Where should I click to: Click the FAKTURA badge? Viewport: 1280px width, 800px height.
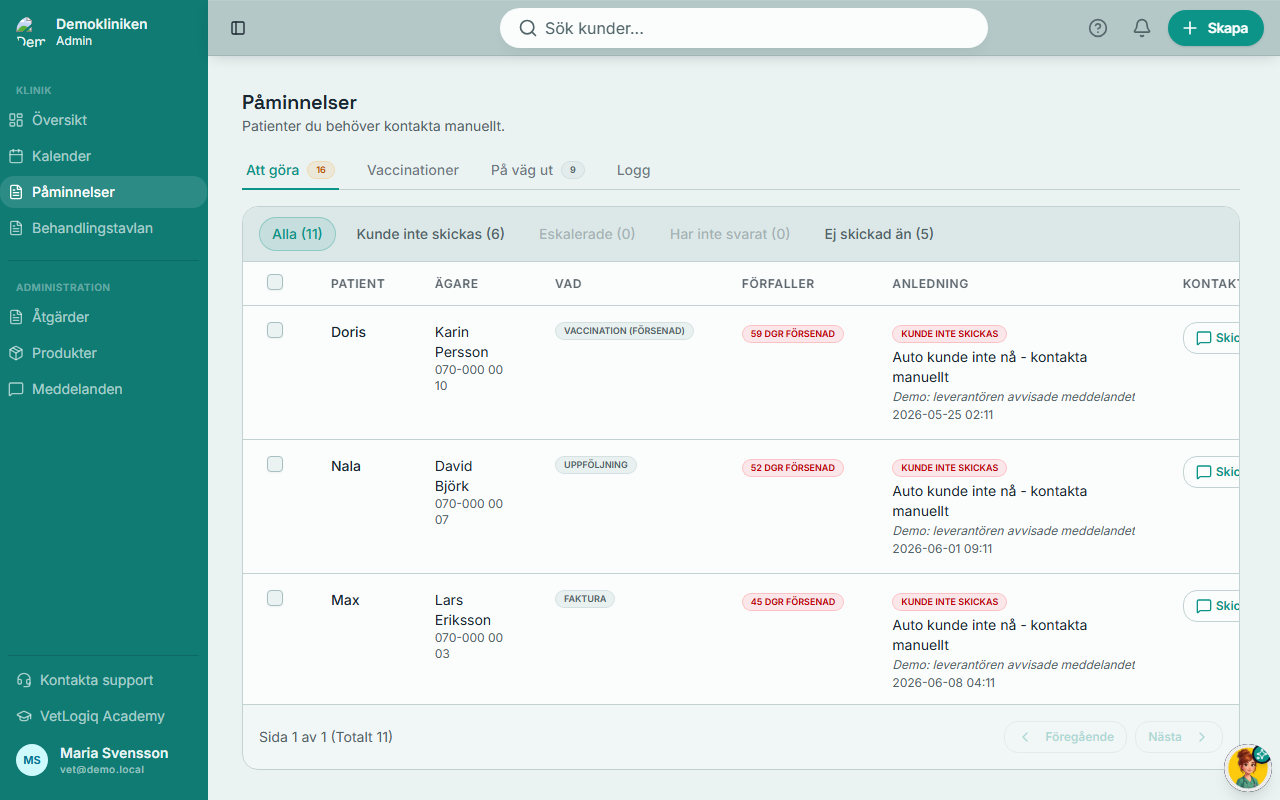[585, 599]
